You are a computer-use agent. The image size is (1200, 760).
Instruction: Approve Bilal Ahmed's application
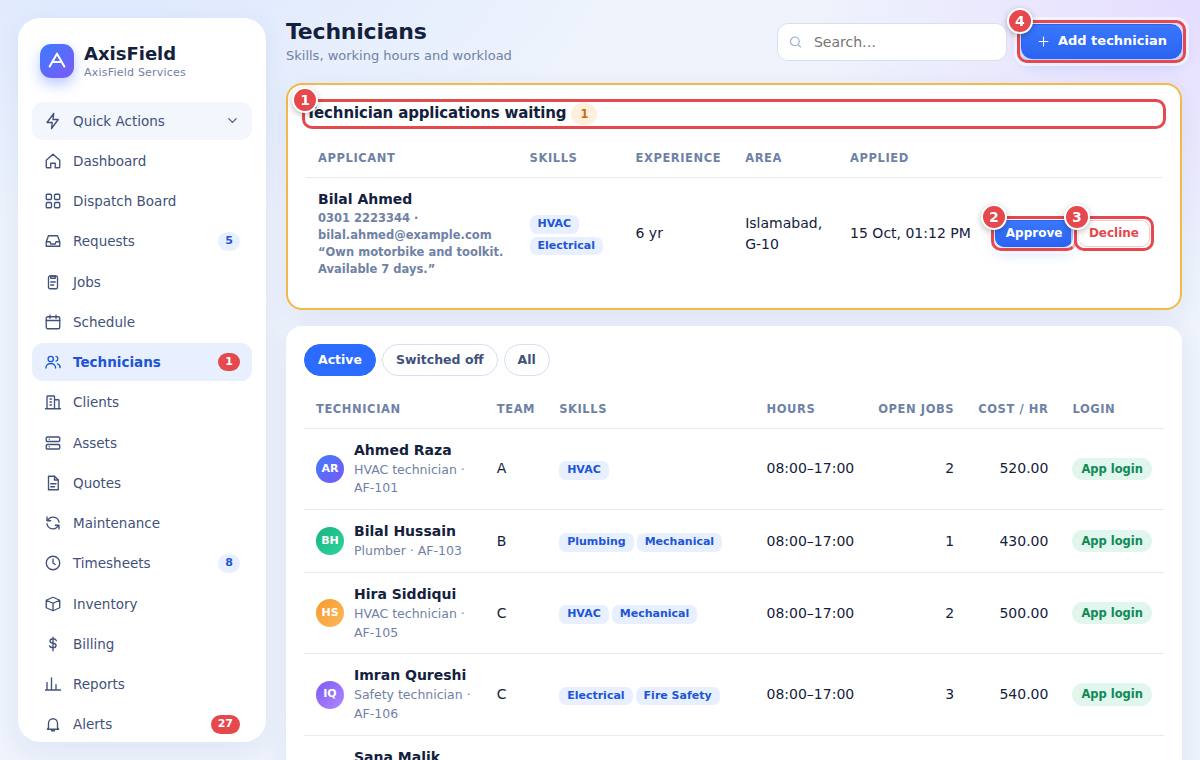[1033, 233]
